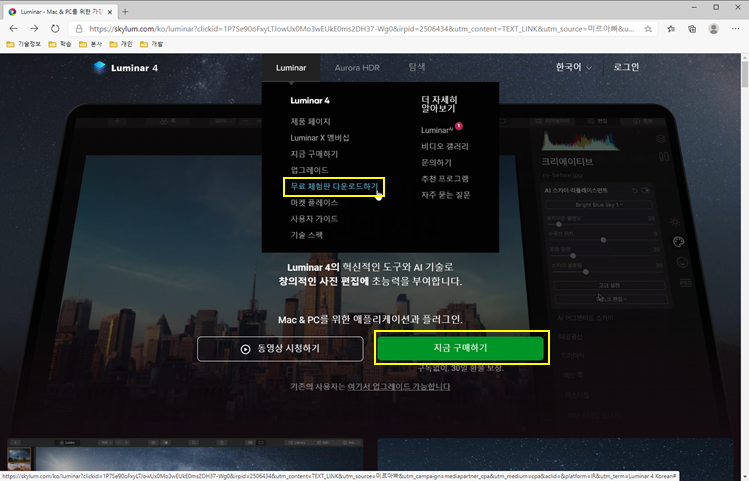Viewport: 749px width, 481px height.
Task: Click the padlock site info icon
Action: (79, 29)
